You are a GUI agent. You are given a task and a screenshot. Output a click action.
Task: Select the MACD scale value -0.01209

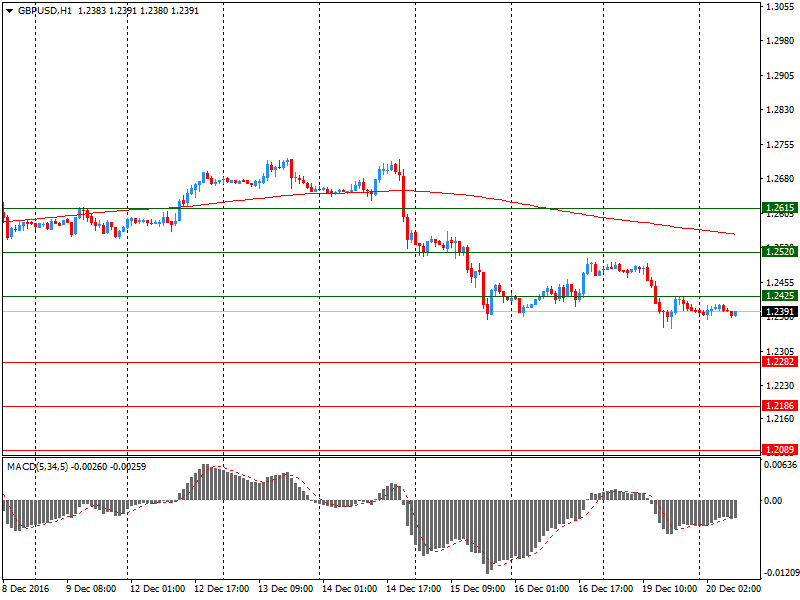[781, 573]
